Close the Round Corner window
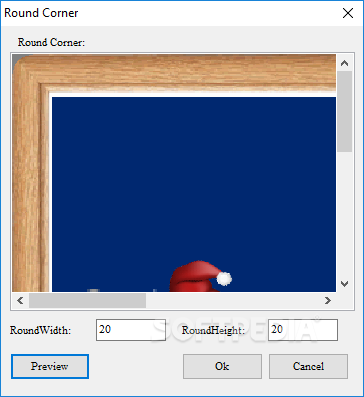This screenshot has height=397, width=364. pos(348,13)
